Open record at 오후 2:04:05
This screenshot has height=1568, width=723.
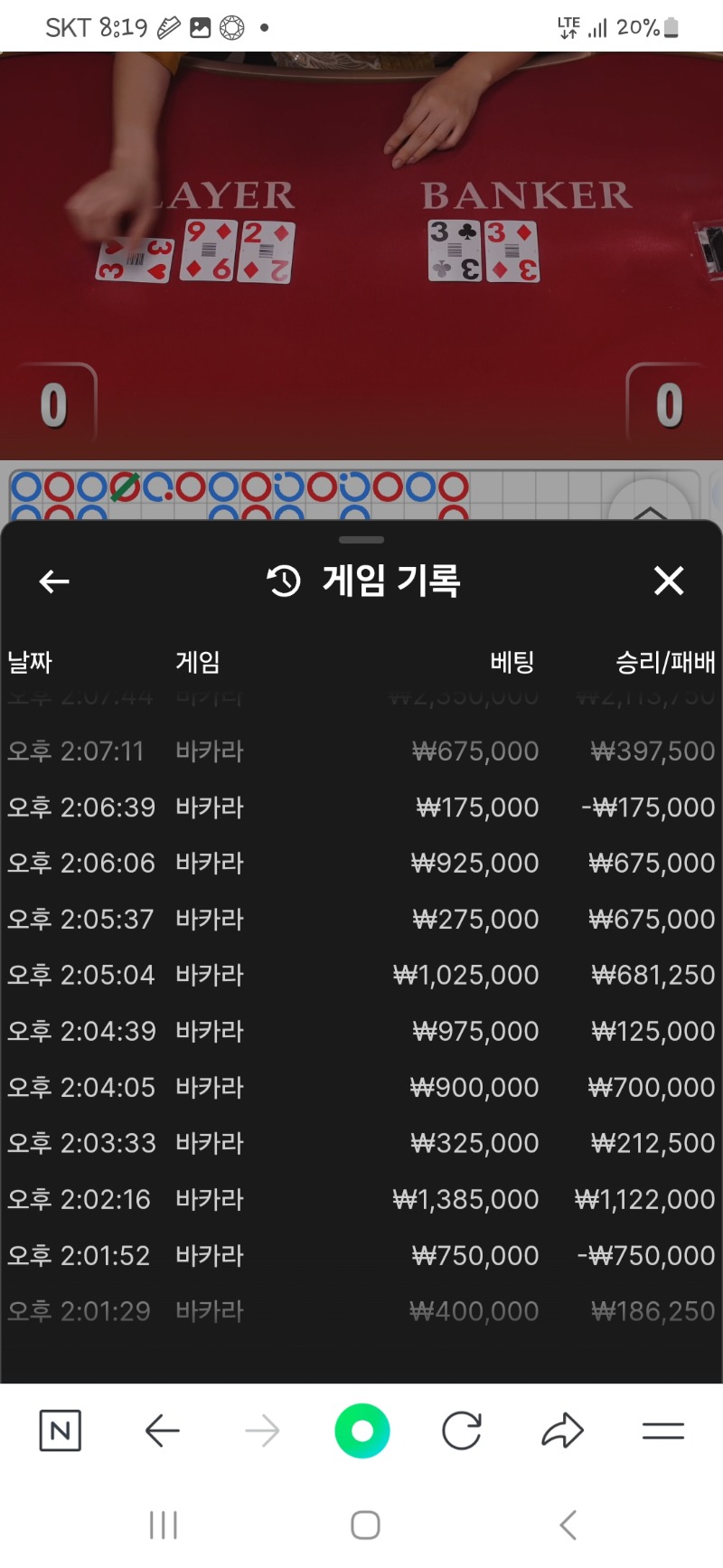361,1087
